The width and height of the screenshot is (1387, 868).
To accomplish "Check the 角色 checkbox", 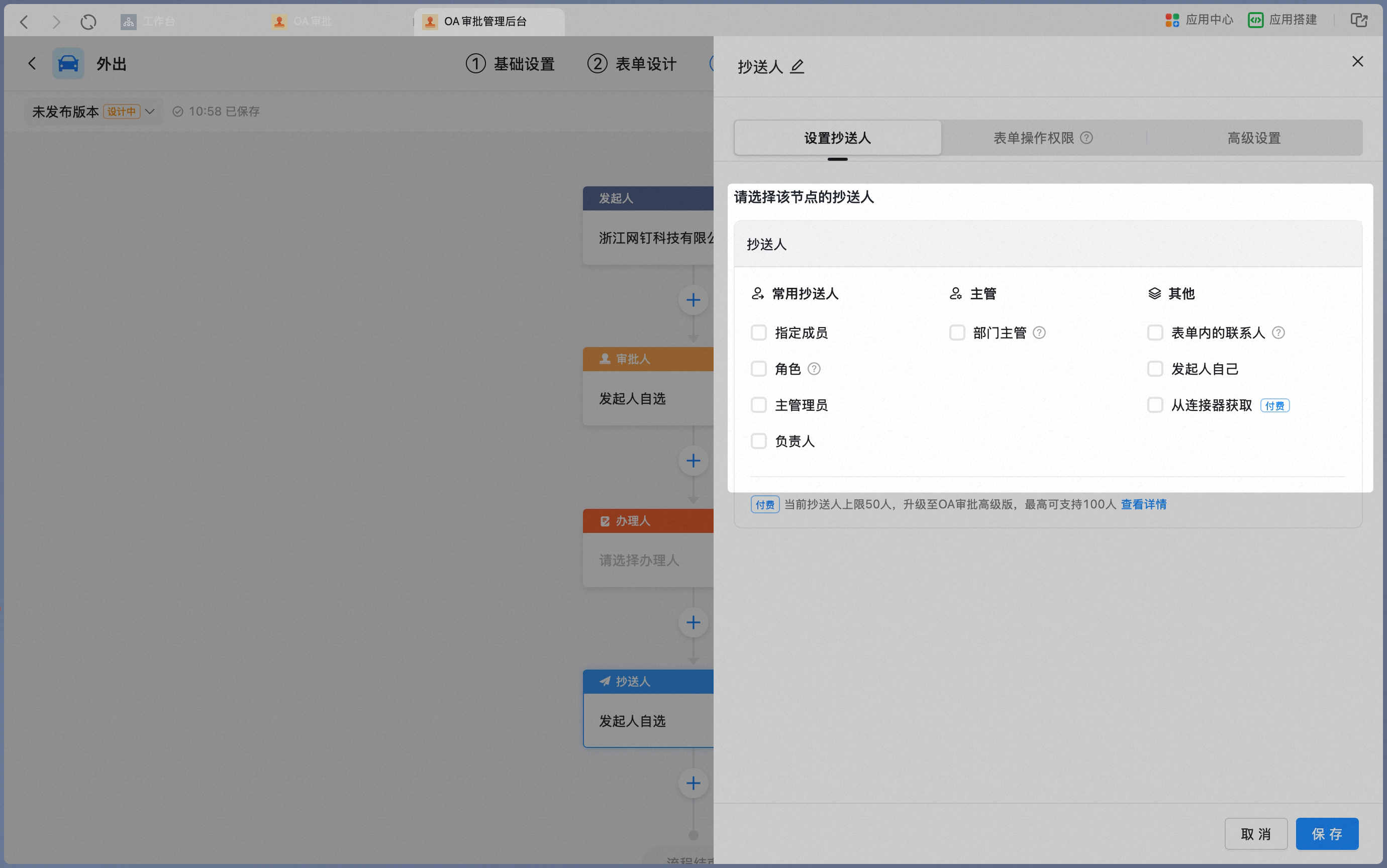I will 759,369.
